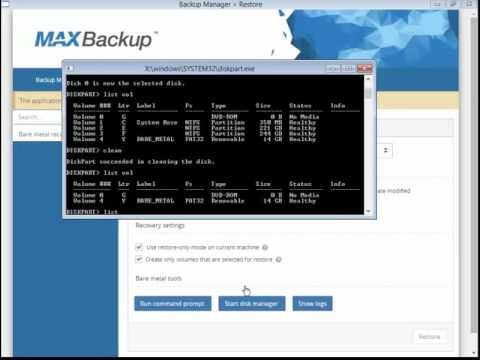Click the Restore button
480x360 pixels.
(429, 337)
